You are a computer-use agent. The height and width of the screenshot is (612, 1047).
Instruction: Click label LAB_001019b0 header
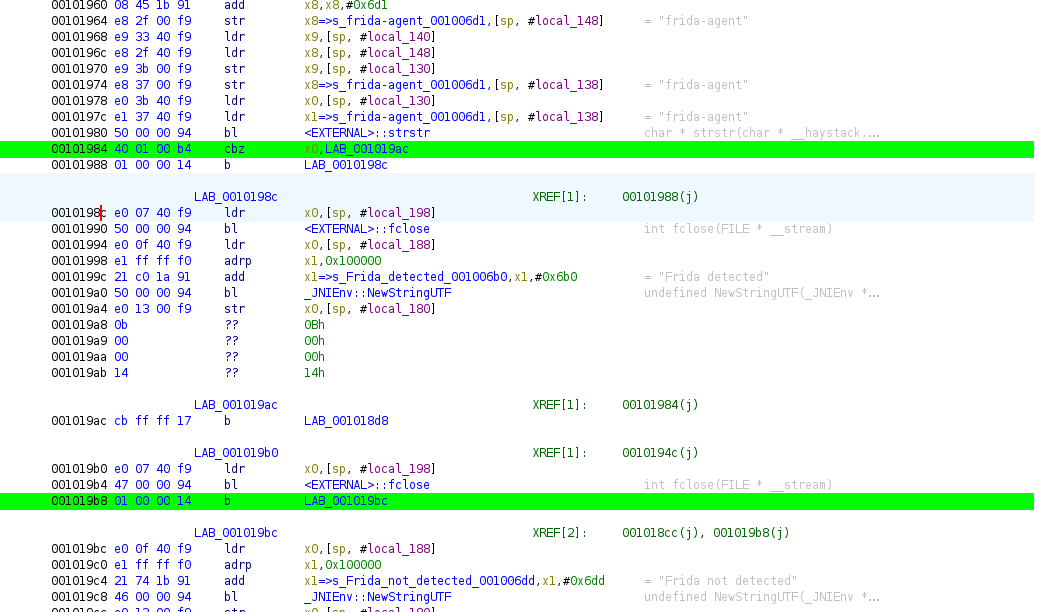[x=235, y=453]
